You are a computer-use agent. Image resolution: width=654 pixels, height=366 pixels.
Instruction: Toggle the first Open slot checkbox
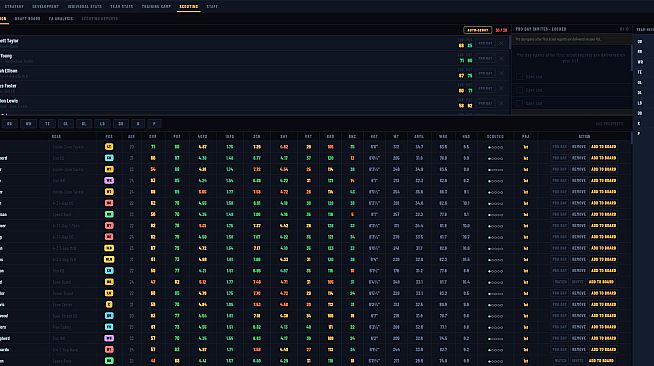(520, 77)
